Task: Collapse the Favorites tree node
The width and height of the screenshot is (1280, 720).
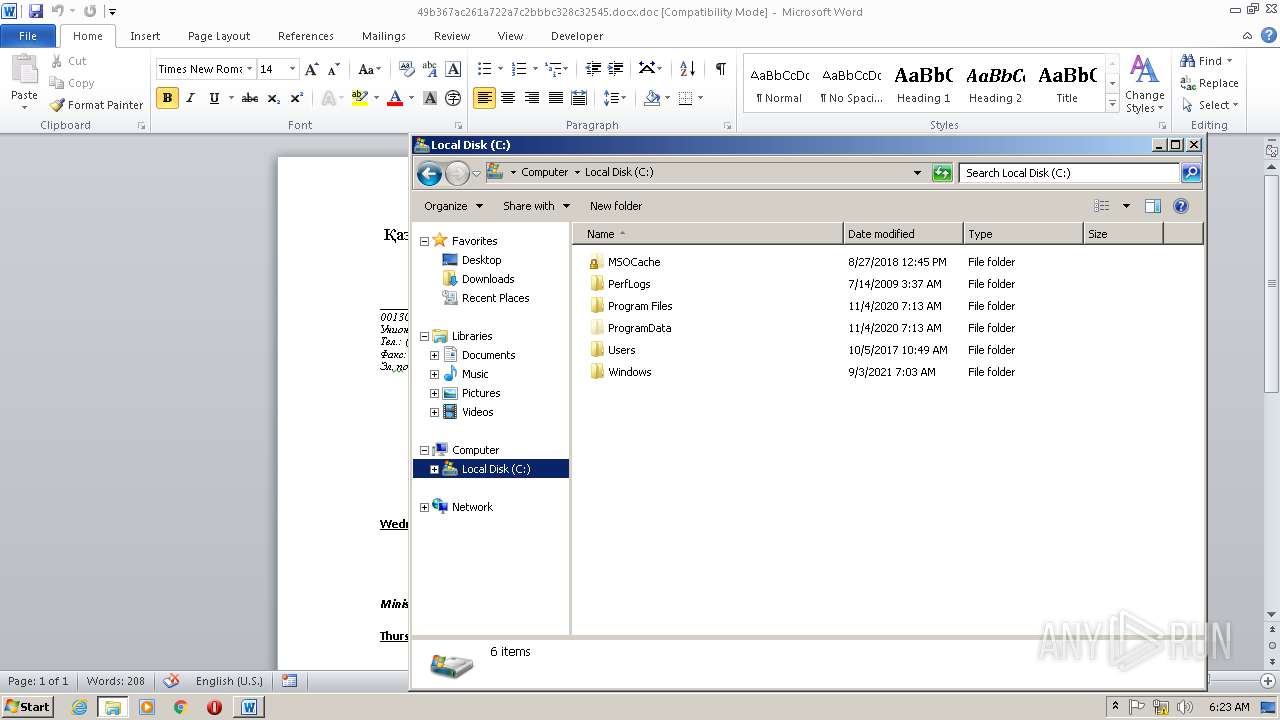Action: [424, 241]
